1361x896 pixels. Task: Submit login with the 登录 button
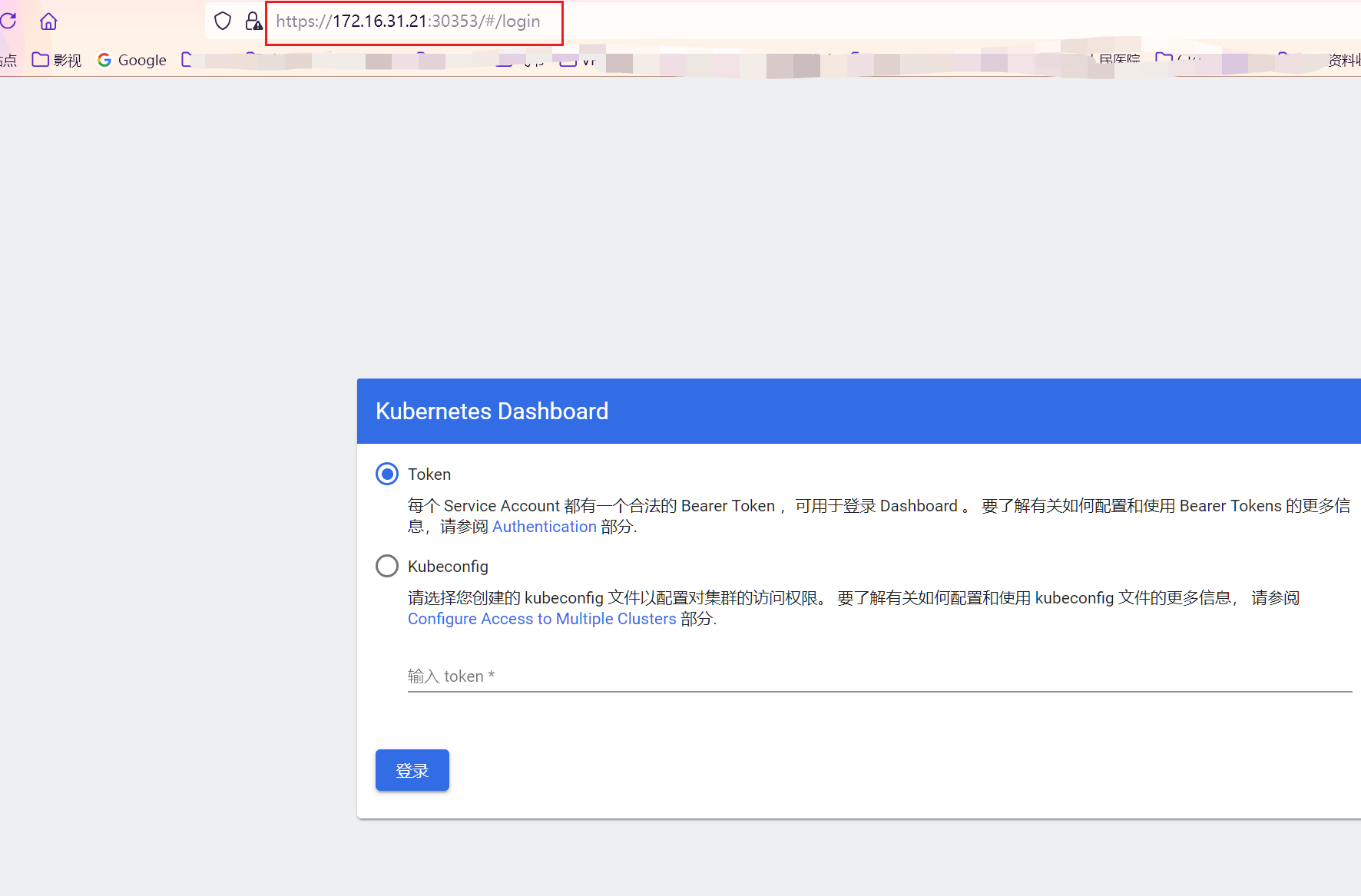coord(412,770)
